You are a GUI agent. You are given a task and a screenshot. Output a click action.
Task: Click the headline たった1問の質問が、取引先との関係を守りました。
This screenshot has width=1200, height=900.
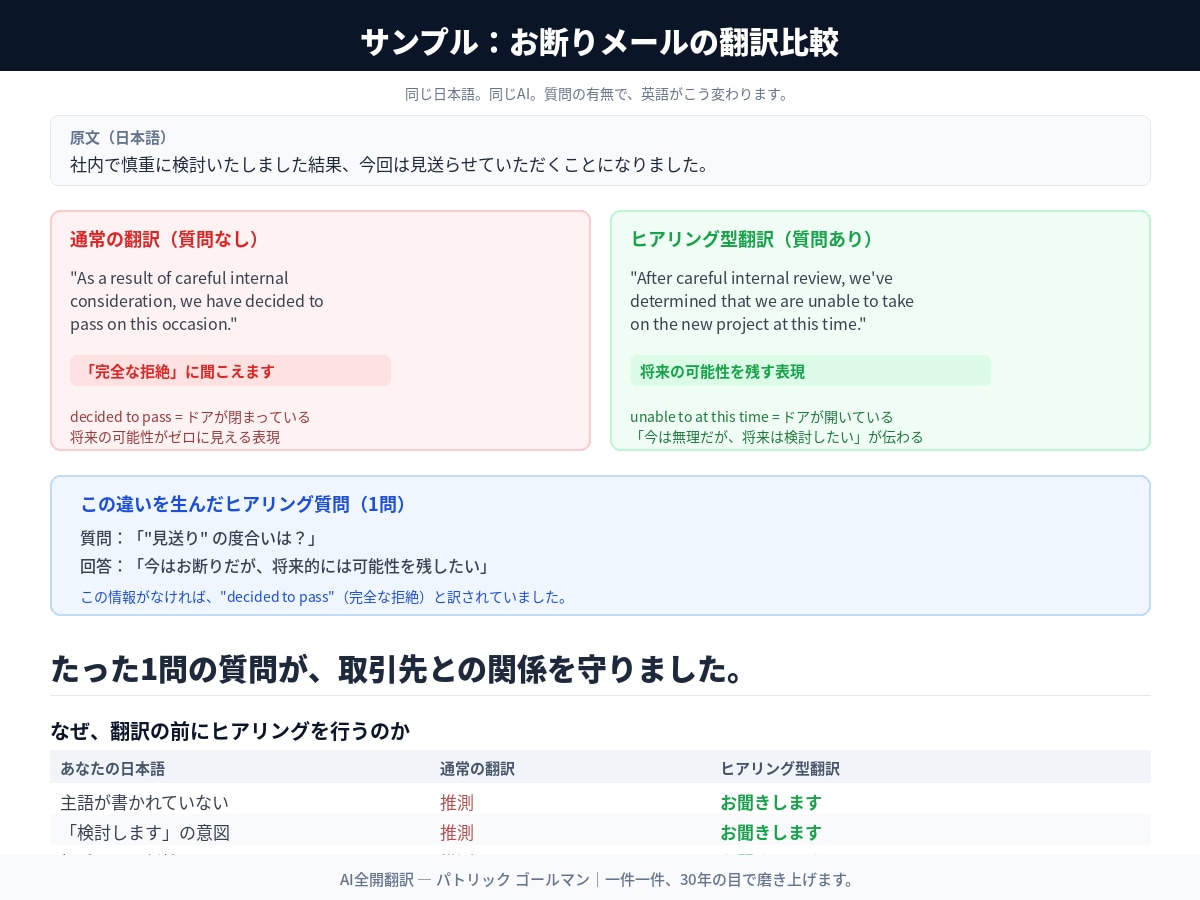pyautogui.click(x=399, y=668)
